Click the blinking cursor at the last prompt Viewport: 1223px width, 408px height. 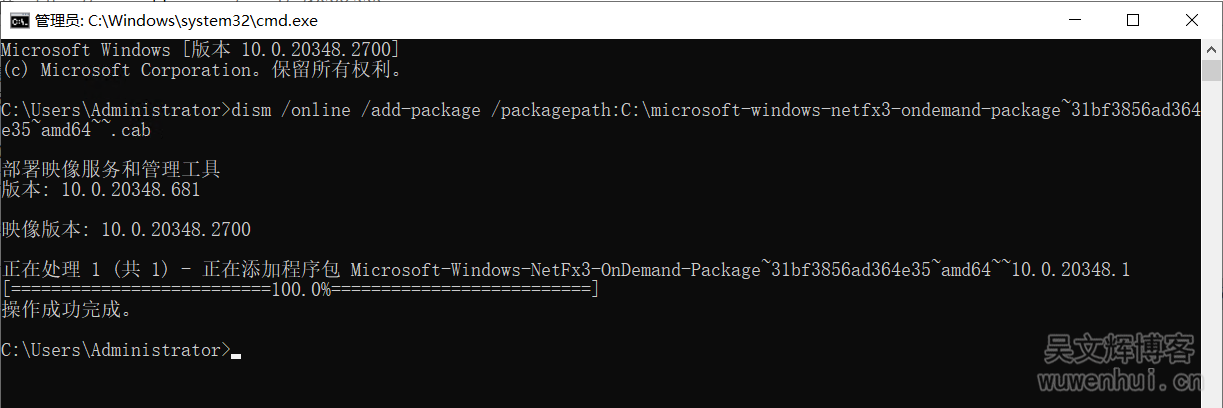click(x=236, y=352)
